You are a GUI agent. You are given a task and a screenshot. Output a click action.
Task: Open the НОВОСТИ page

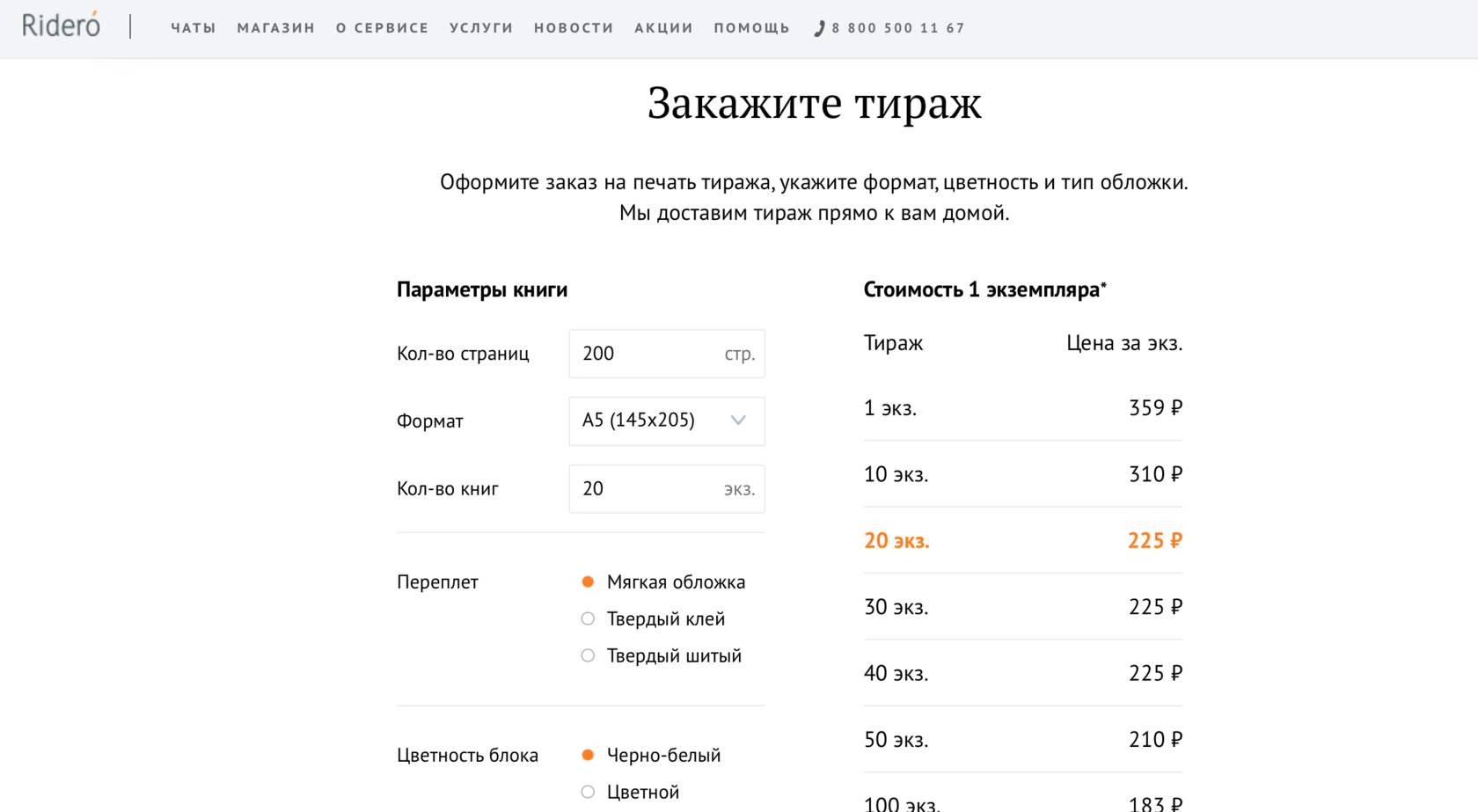click(x=574, y=28)
